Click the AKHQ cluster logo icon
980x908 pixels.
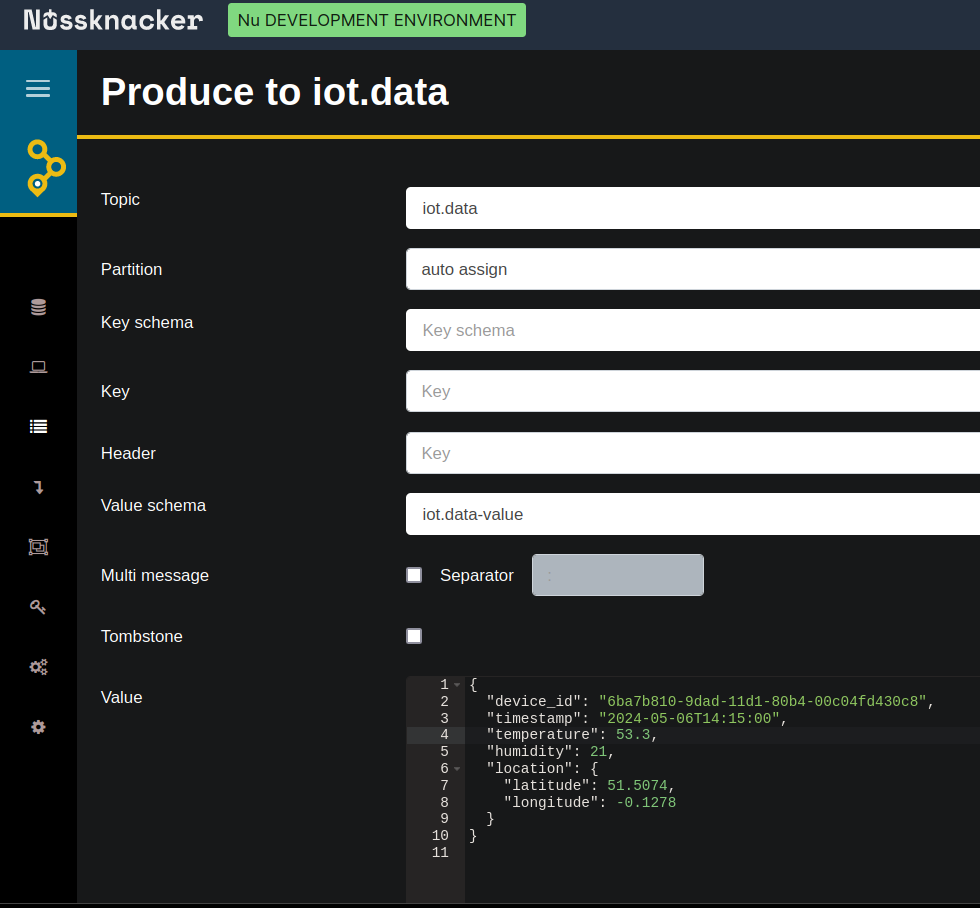[x=46, y=167]
